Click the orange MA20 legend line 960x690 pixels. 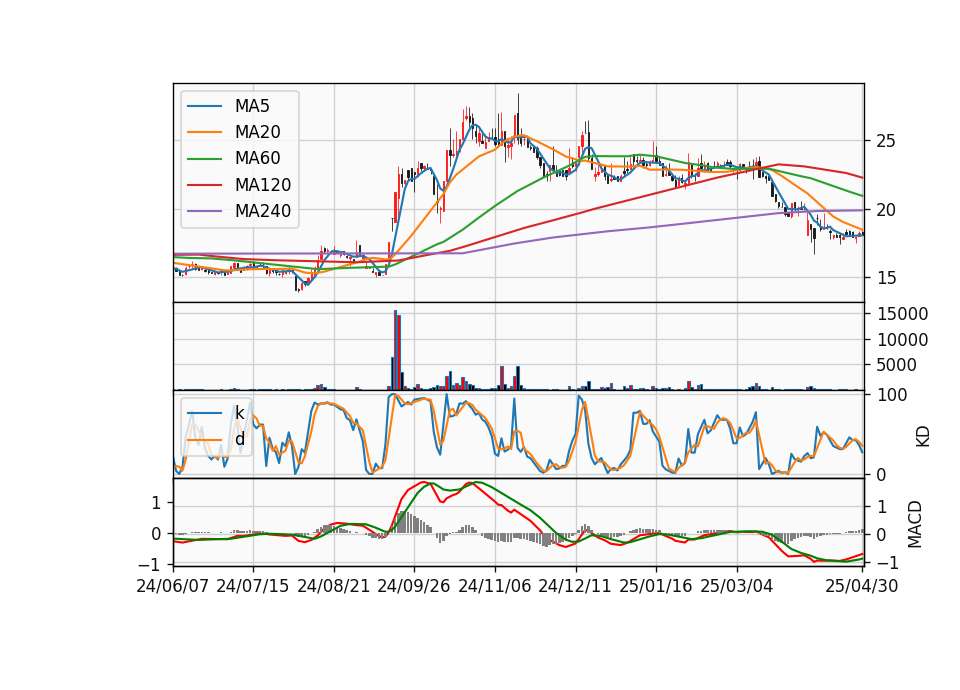[204, 132]
